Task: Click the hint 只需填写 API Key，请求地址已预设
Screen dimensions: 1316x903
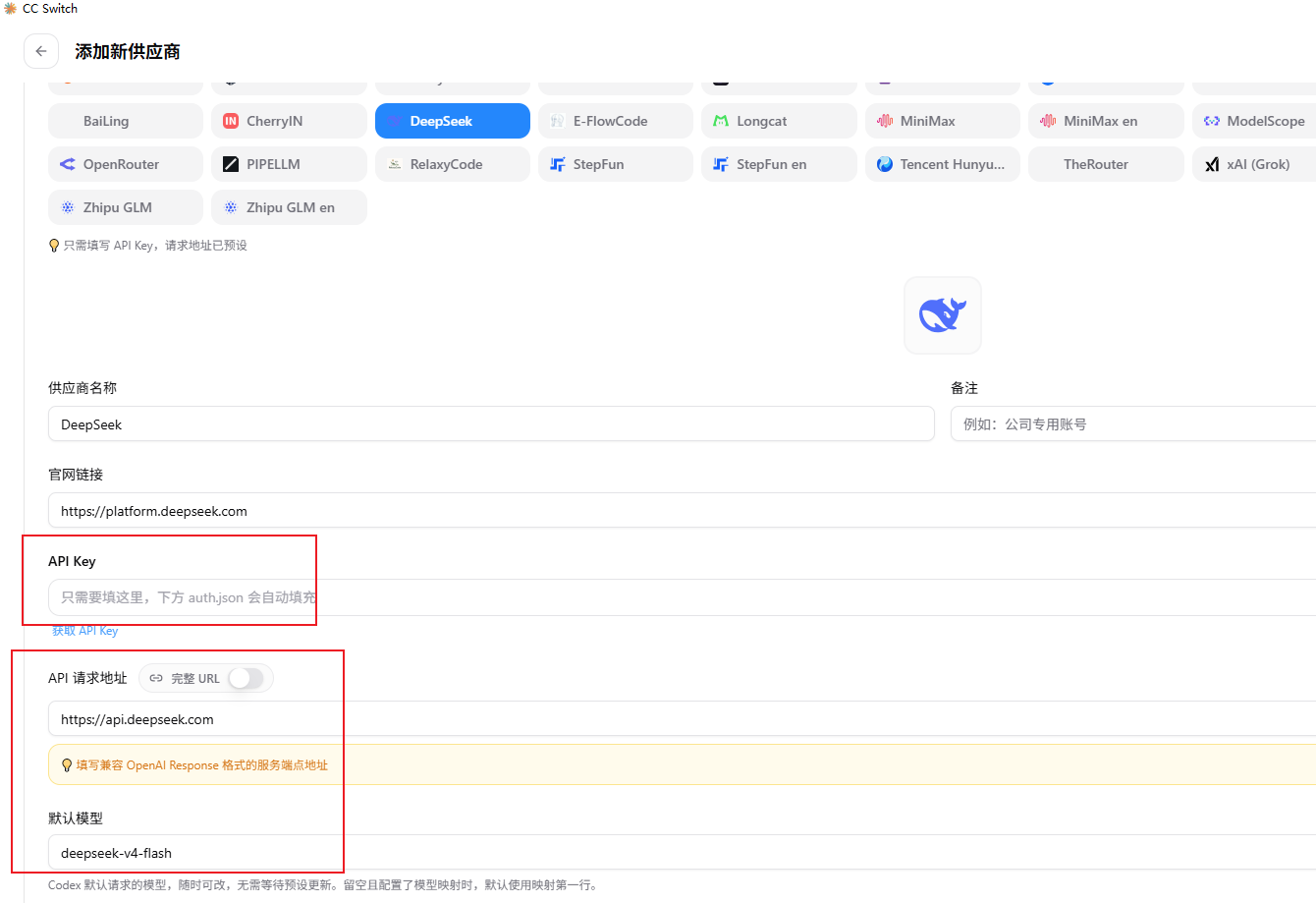Action: 155,246
